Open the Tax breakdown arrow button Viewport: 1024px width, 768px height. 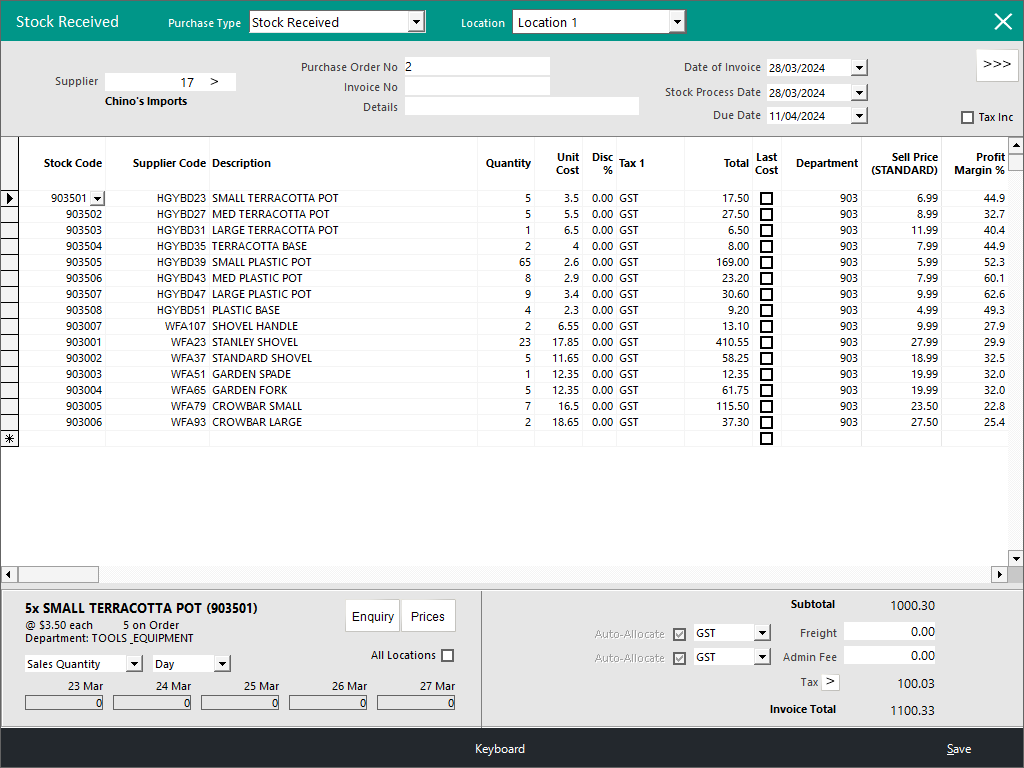coord(831,682)
